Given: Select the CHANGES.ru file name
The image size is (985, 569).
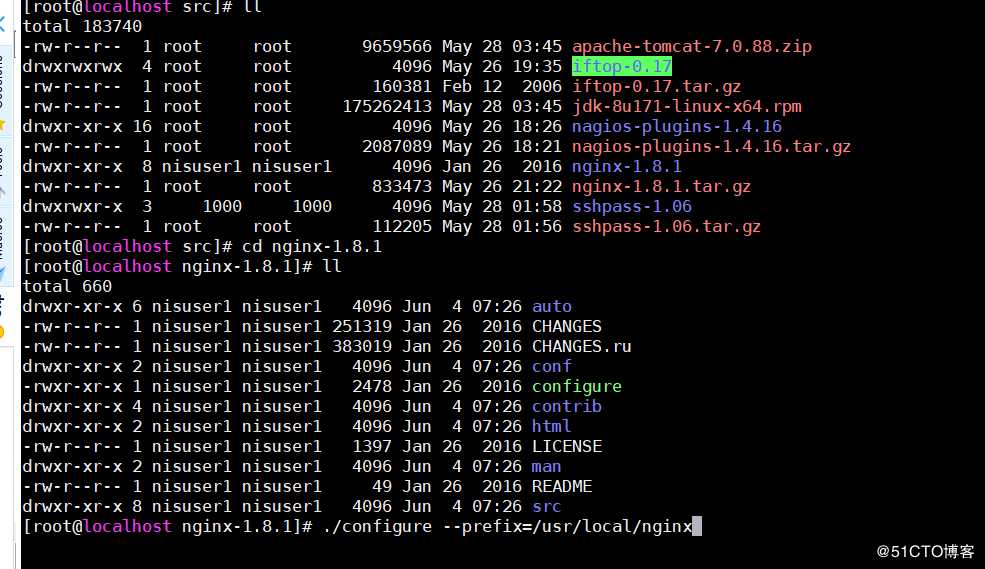Looking at the screenshot, I should pyautogui.click(x=582, y=347).
